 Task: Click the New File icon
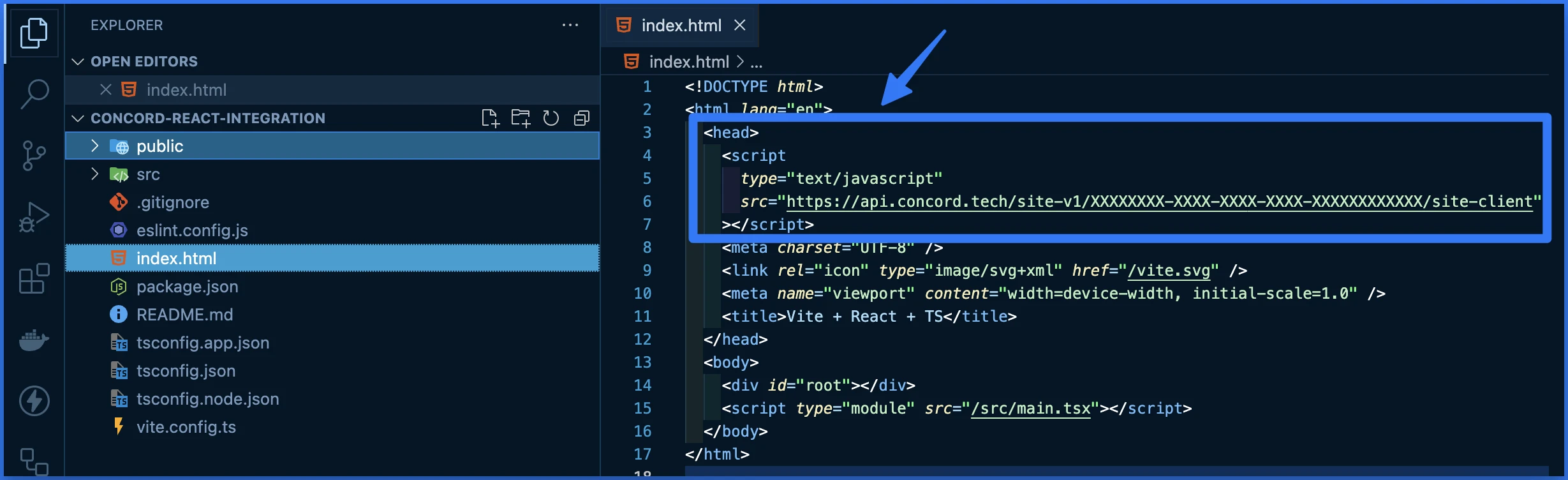tap(490, 118)
